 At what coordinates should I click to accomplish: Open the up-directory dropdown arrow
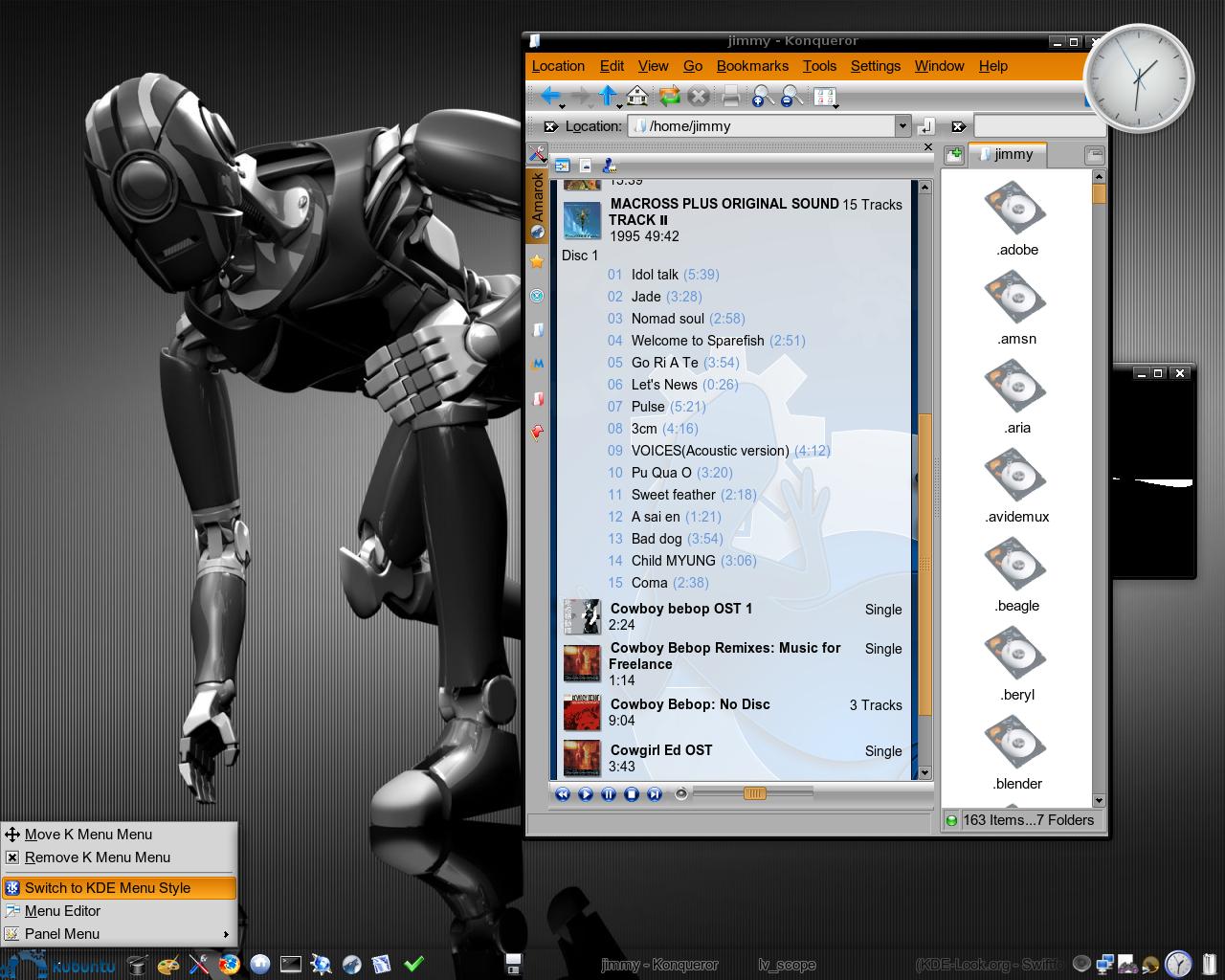click(x=619, y=105)
